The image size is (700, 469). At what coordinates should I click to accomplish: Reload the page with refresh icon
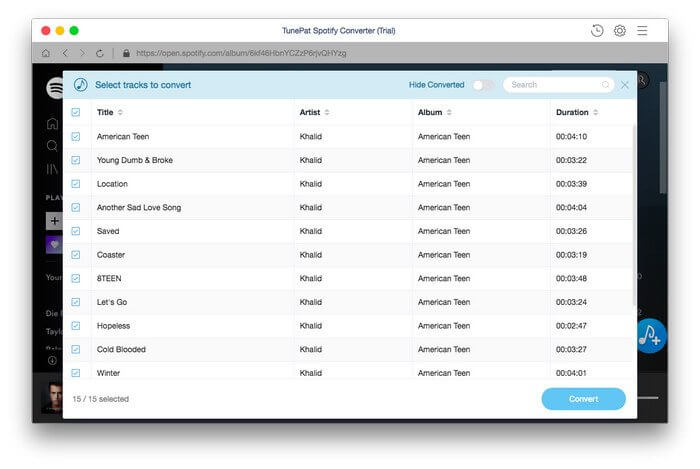coord(99,53)
